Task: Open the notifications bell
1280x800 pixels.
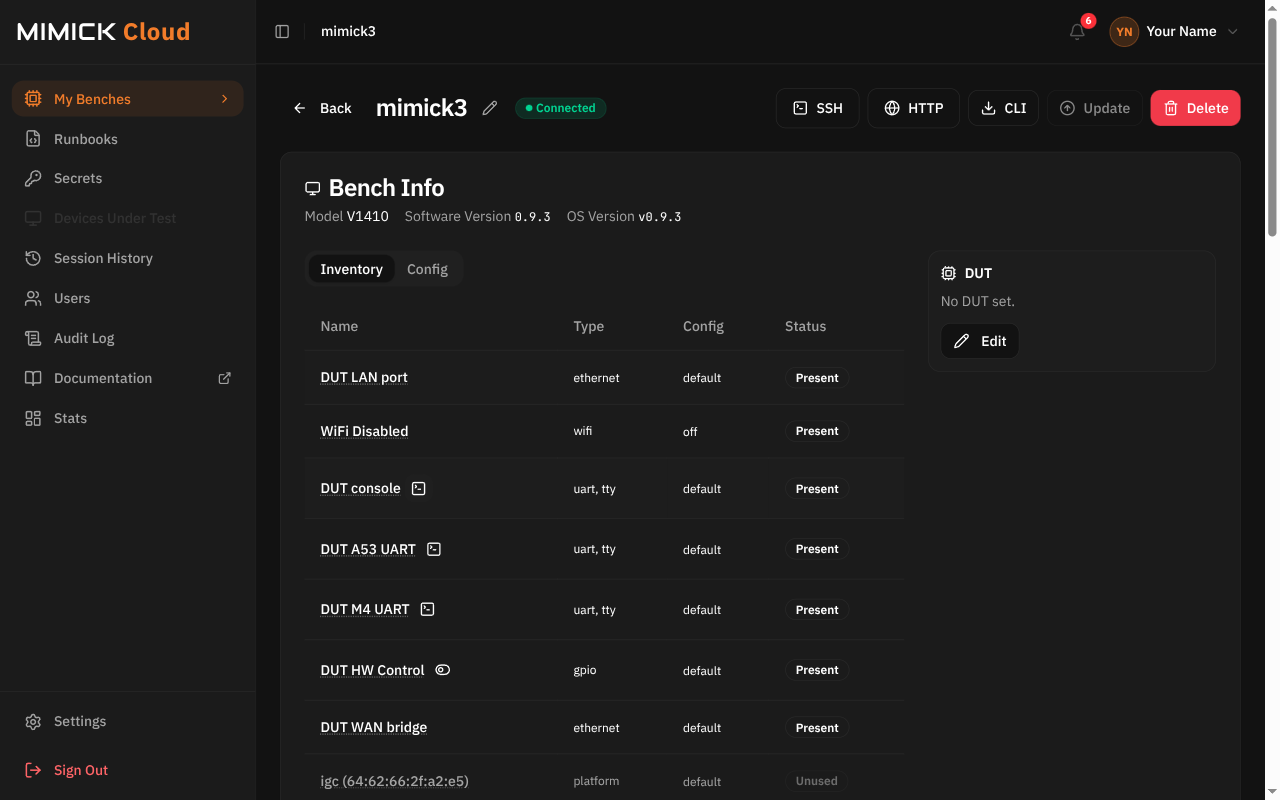Action: pos(1077,32)
